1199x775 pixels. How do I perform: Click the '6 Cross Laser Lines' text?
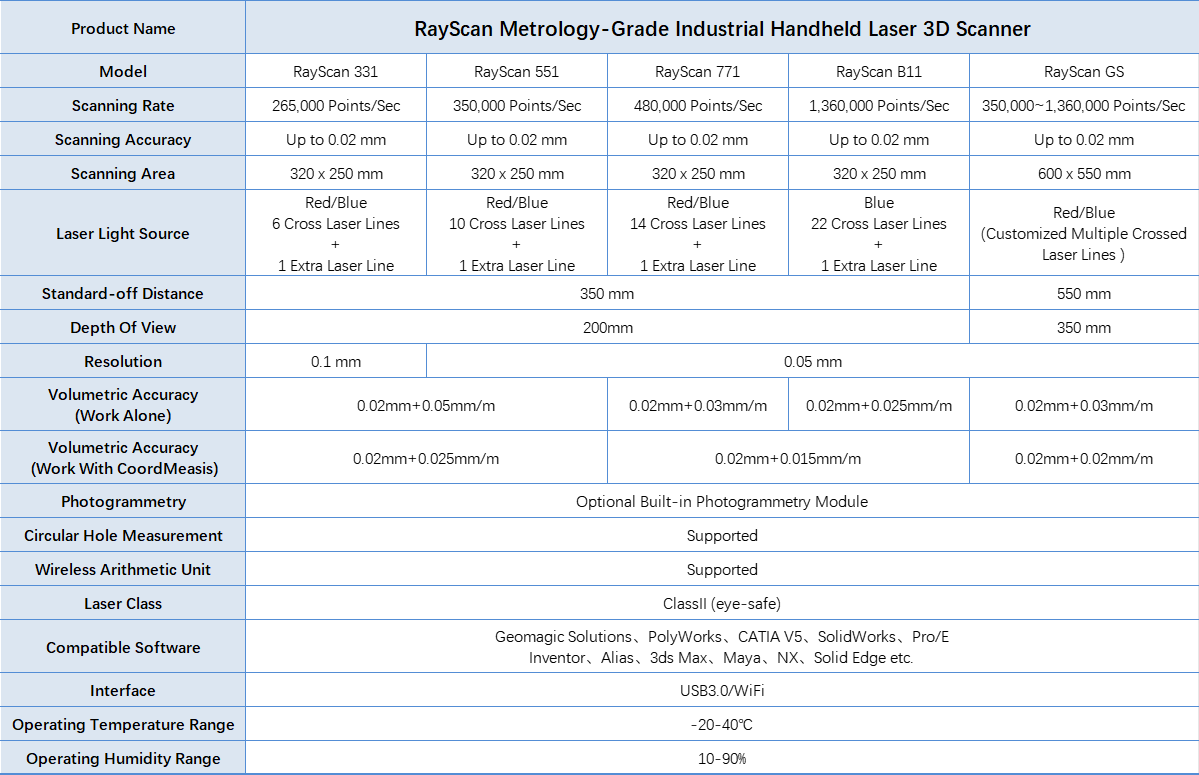336,224
